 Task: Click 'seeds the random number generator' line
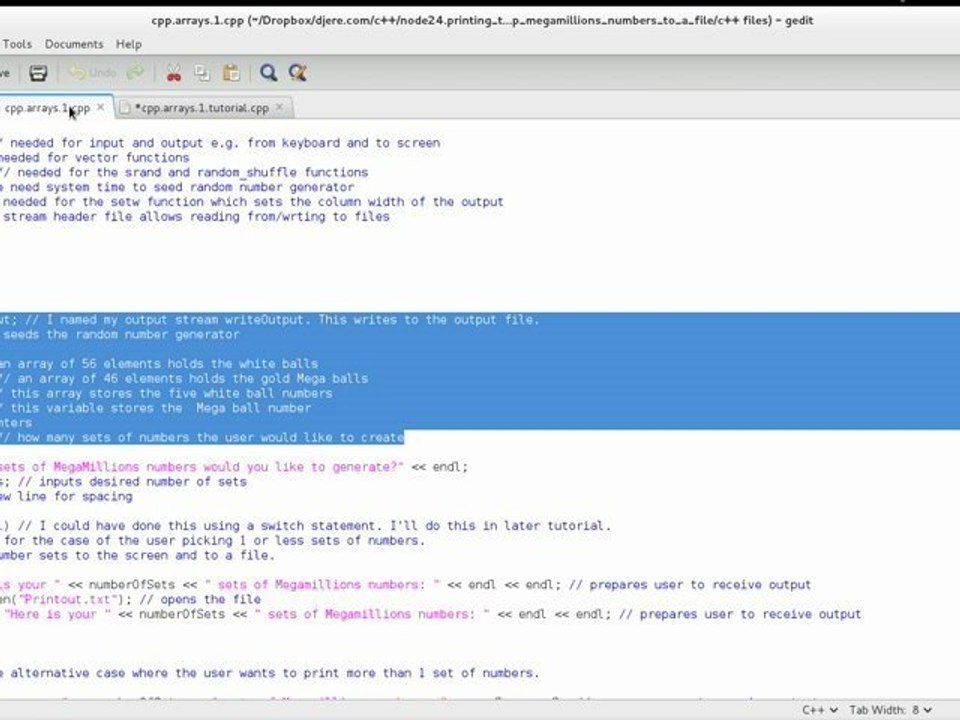click(x=120, y=334)
